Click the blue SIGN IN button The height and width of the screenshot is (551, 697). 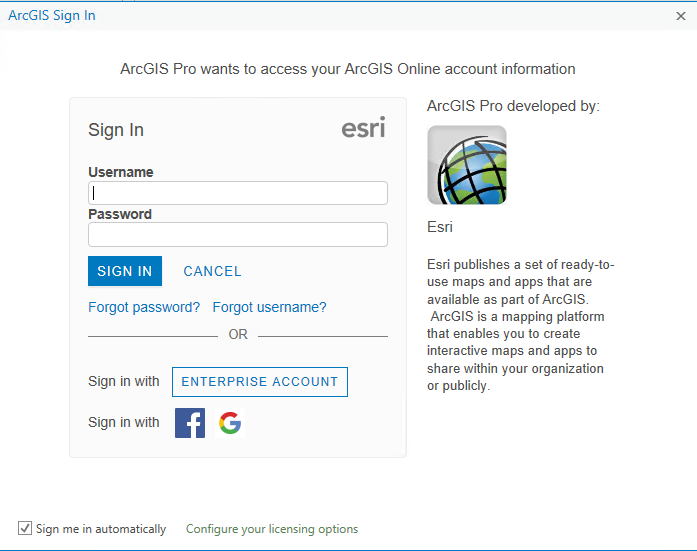125,271
